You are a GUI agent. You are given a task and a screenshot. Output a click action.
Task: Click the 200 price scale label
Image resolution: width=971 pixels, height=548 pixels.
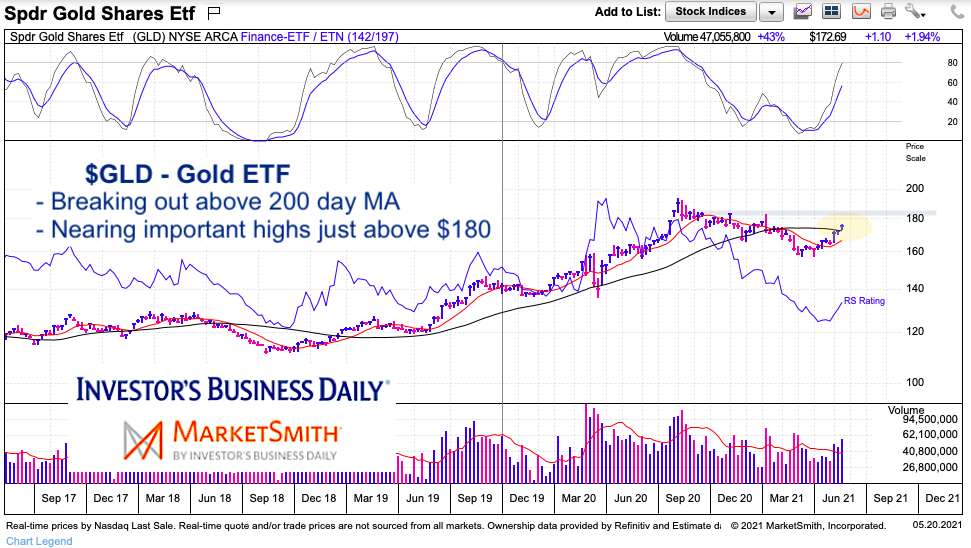(x=915, y=189)
